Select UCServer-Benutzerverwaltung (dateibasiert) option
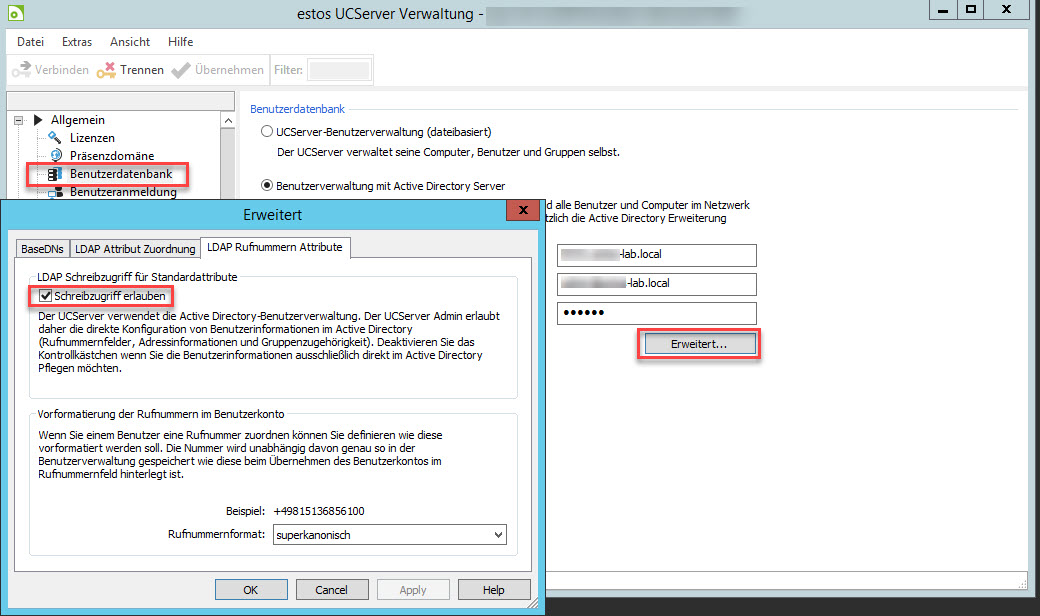 (x=266, y=131)
